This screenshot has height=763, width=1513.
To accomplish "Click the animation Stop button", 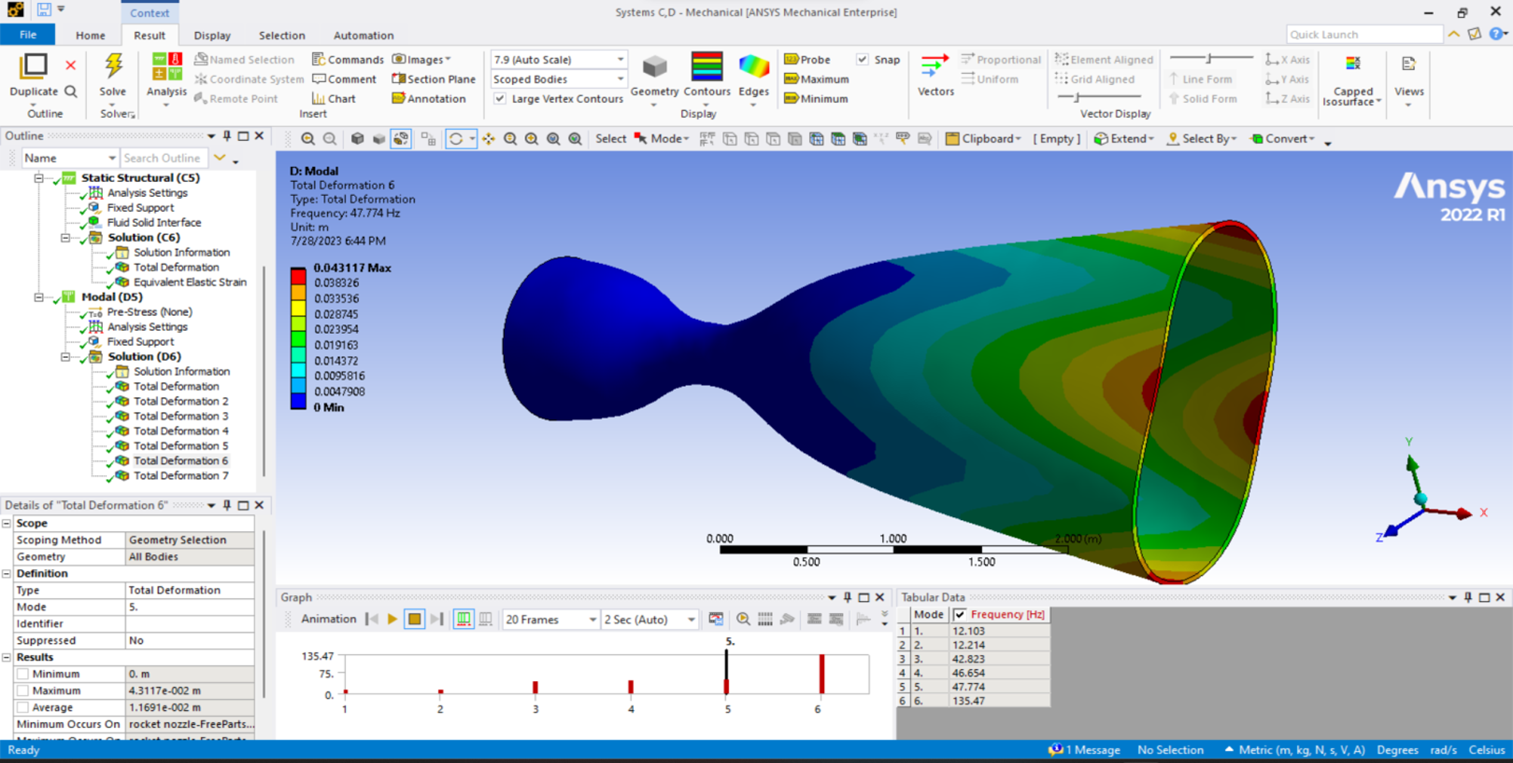I will [414, 620].
